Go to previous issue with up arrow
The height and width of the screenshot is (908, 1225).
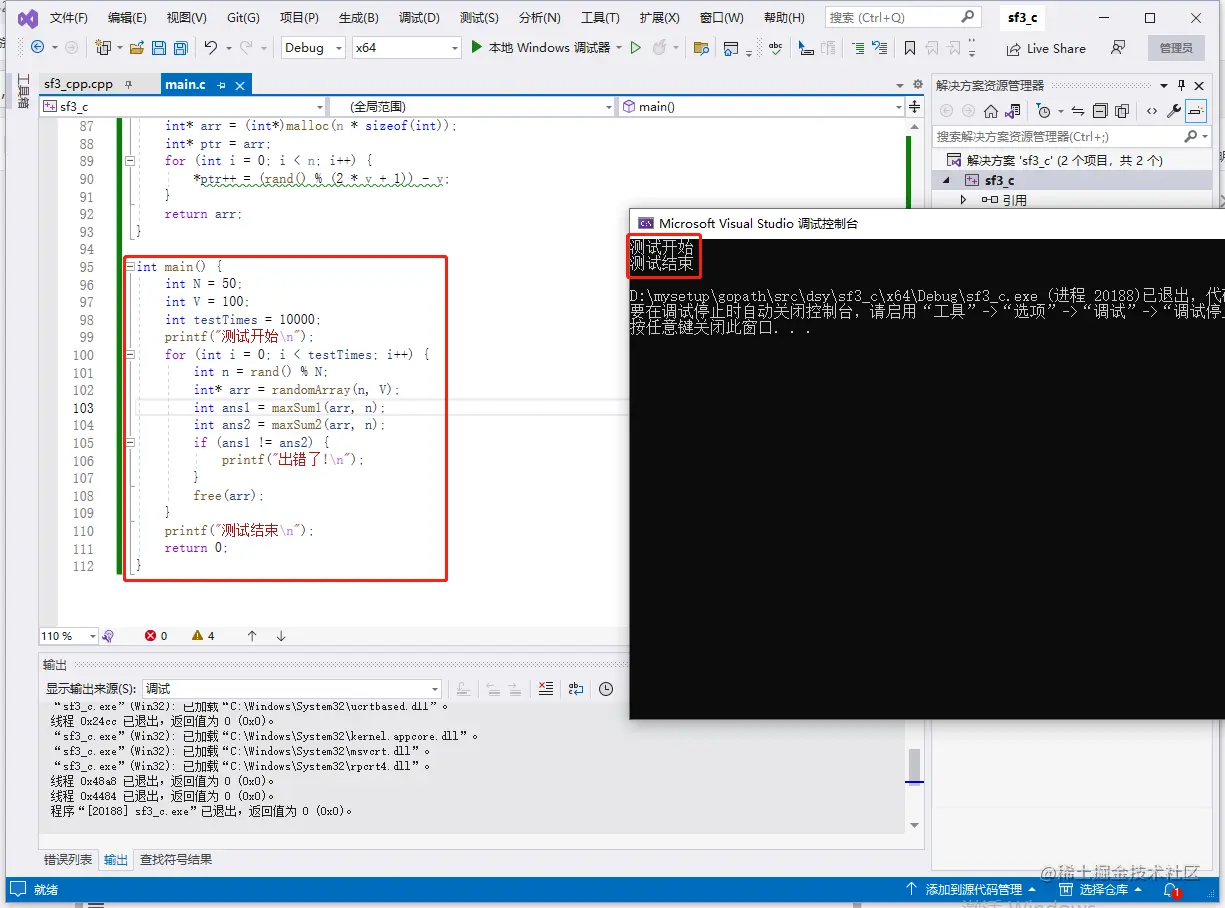[252, 636]
